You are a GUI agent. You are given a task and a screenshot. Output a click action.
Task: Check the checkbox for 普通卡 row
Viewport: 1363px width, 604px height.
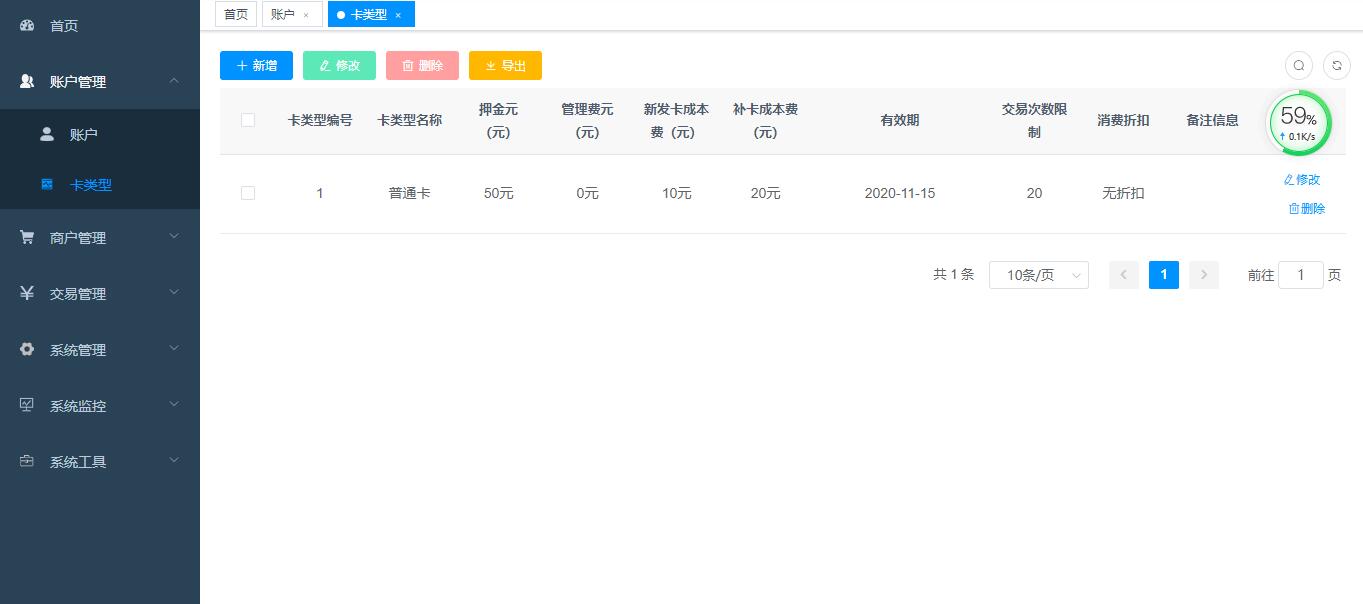tap(248, 193)
